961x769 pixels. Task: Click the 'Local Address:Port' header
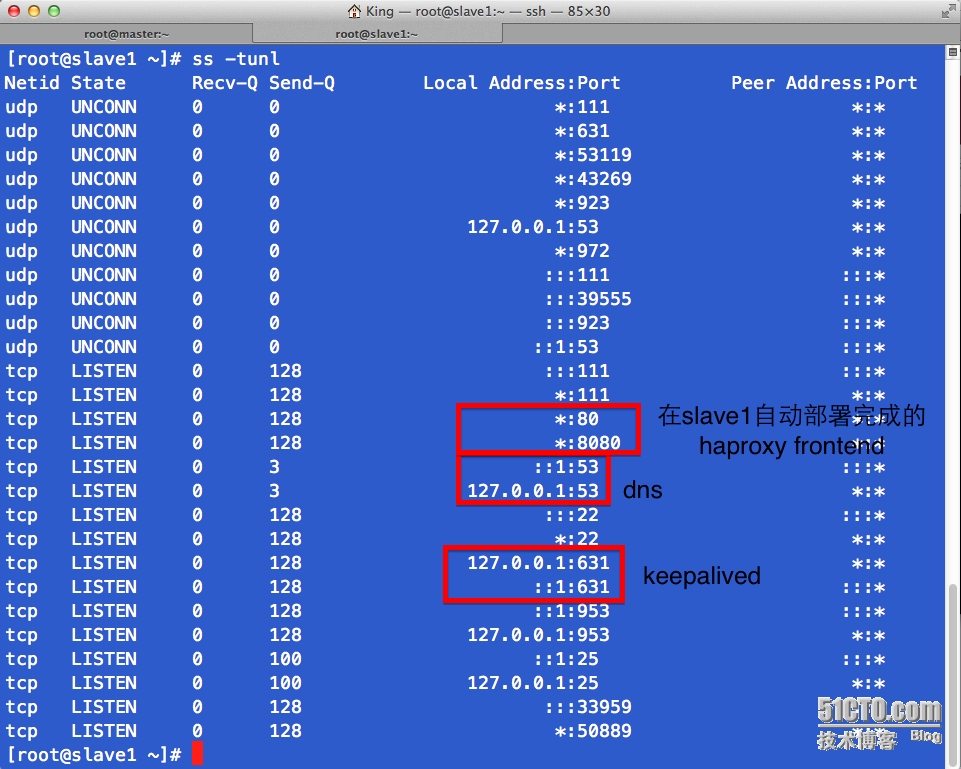tap(522, 83)
